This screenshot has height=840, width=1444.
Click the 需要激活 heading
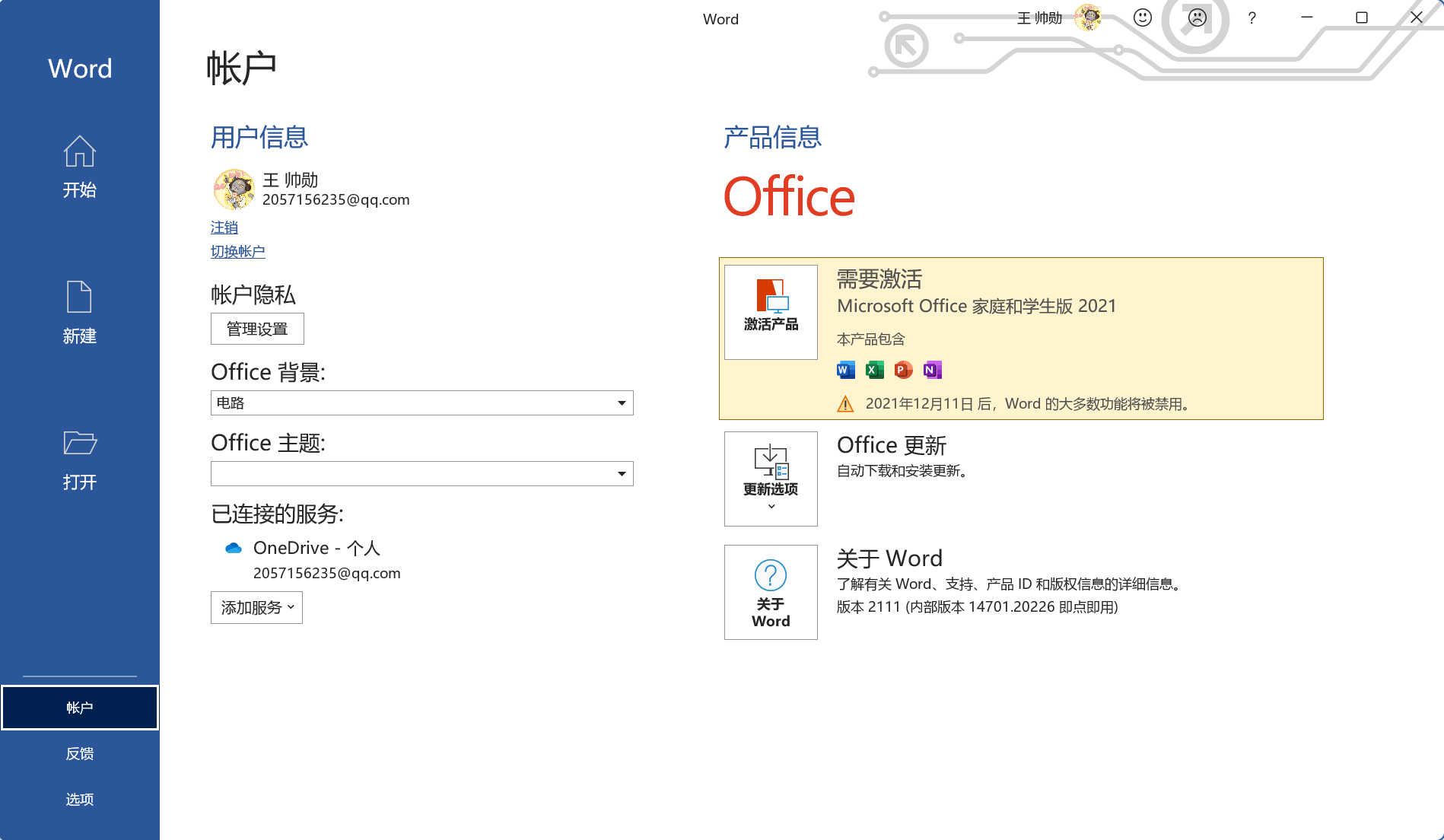point(879,279)
